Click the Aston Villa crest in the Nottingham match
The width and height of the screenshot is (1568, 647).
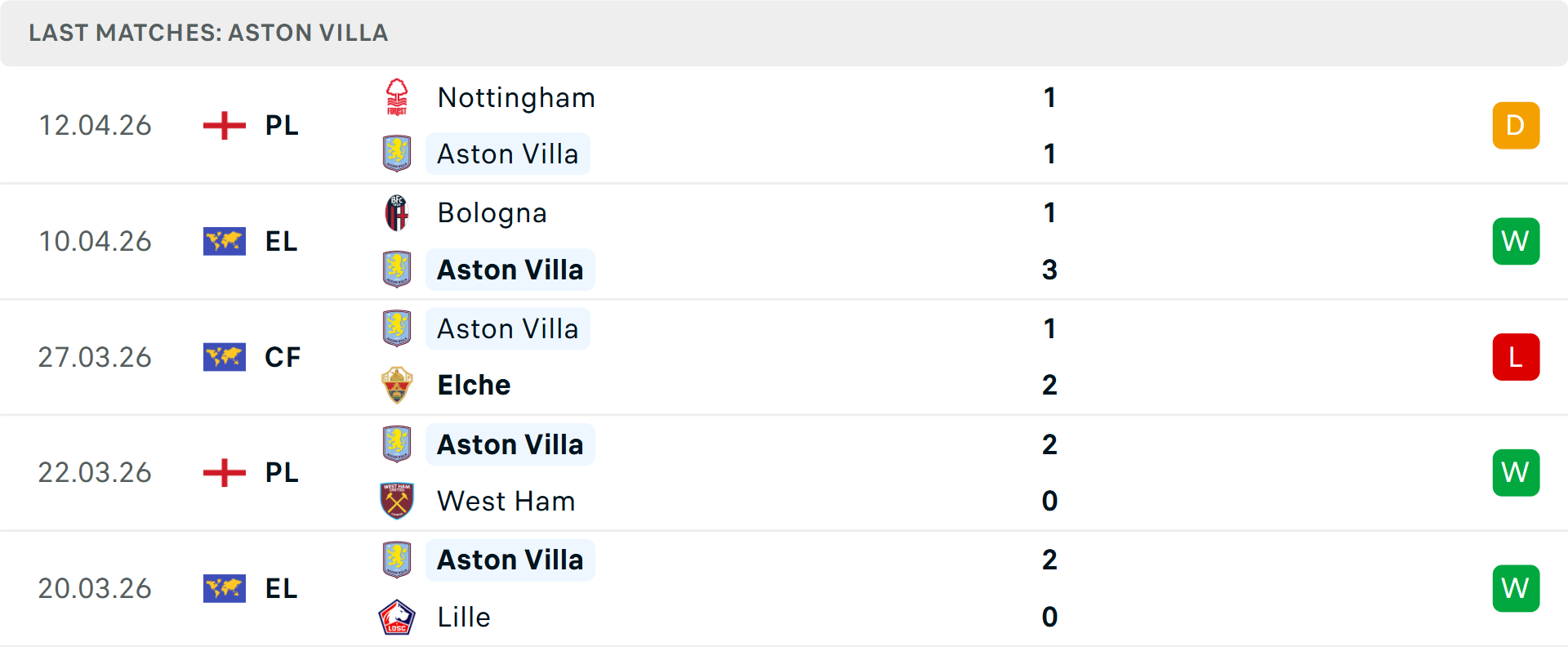(398, 154)
